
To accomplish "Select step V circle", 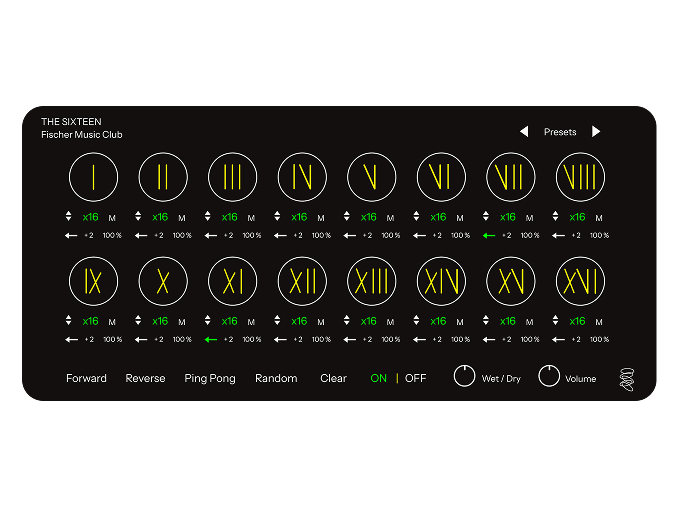I will pyautogui.click(x=371, y=177).
